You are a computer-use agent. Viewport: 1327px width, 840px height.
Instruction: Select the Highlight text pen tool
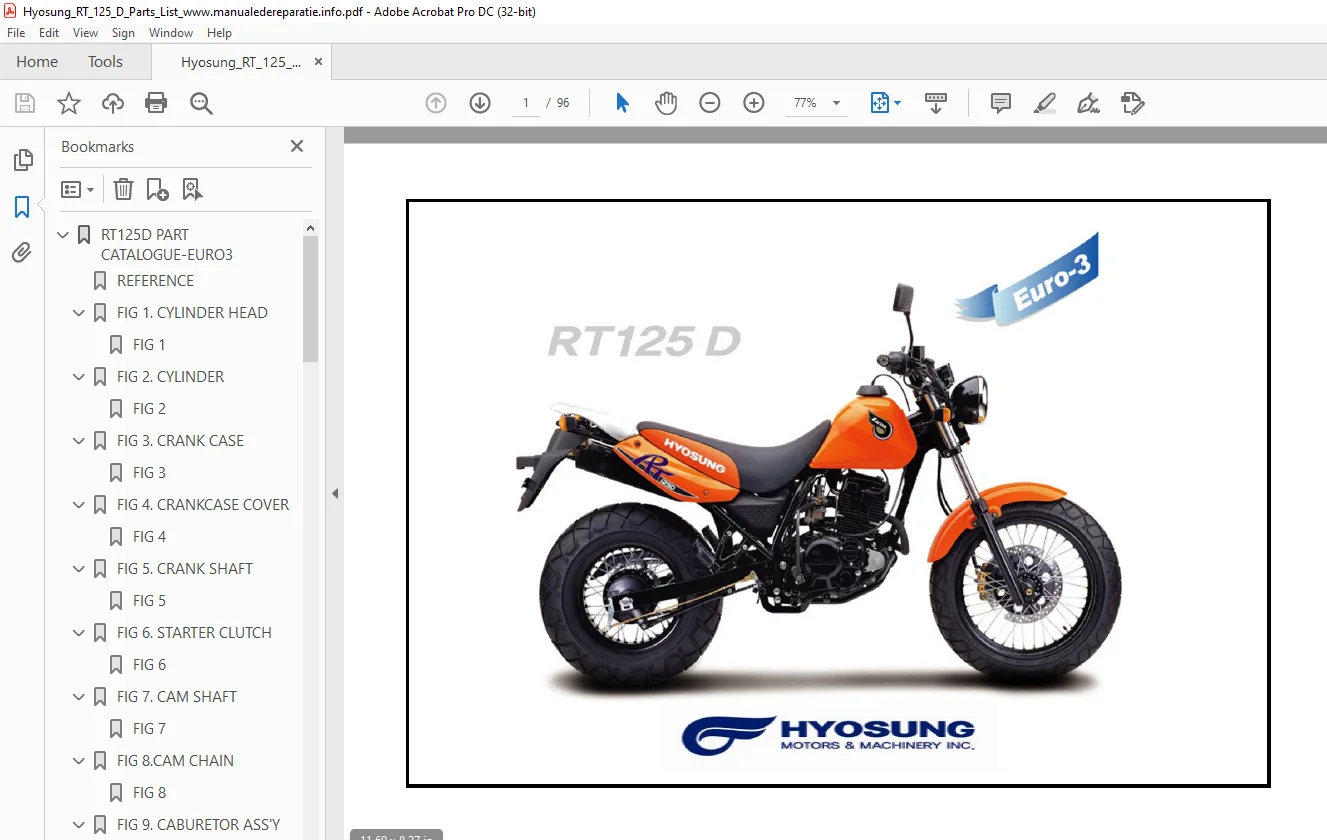point(1045,103)
